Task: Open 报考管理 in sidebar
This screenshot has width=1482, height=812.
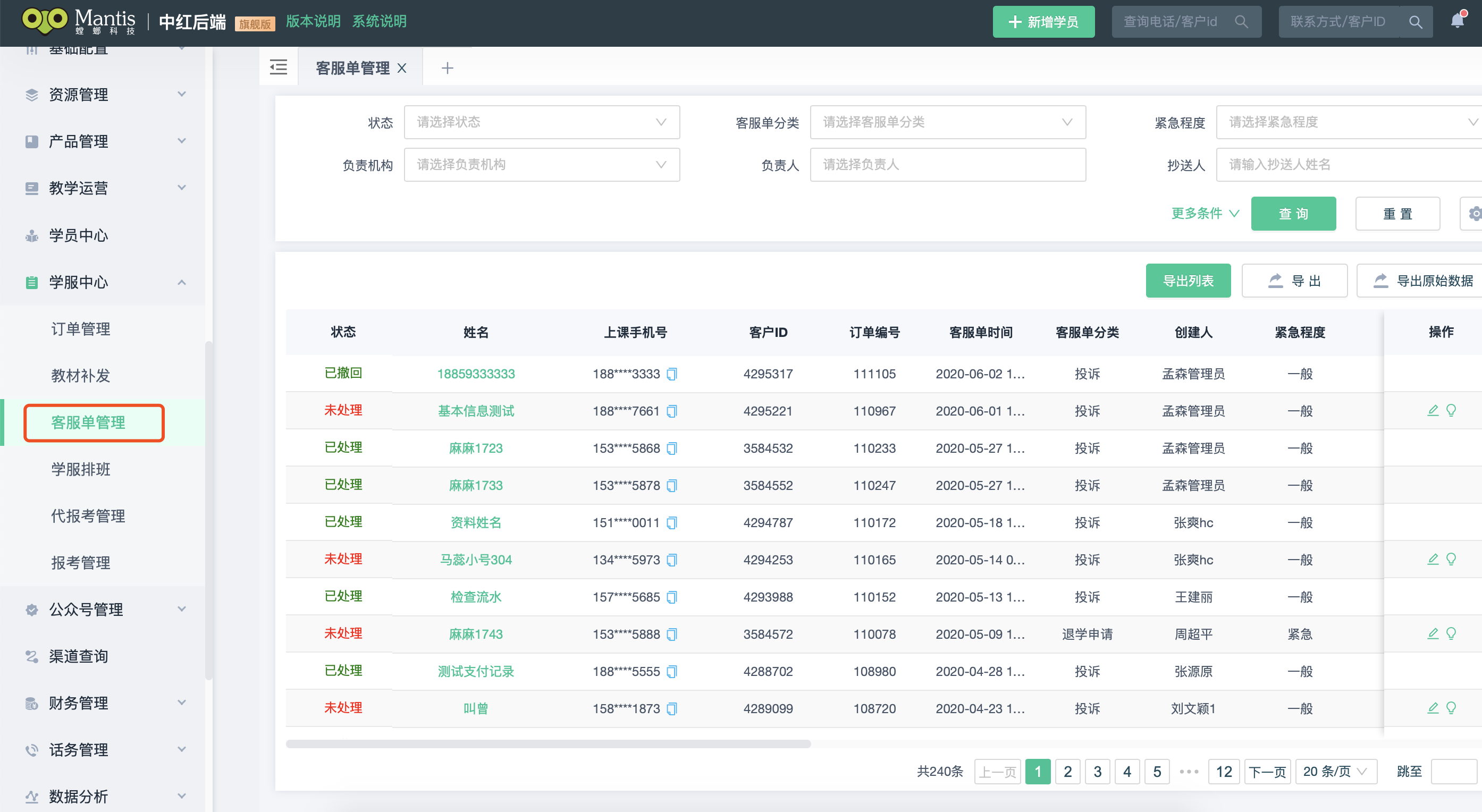Action: click(81, 562)
